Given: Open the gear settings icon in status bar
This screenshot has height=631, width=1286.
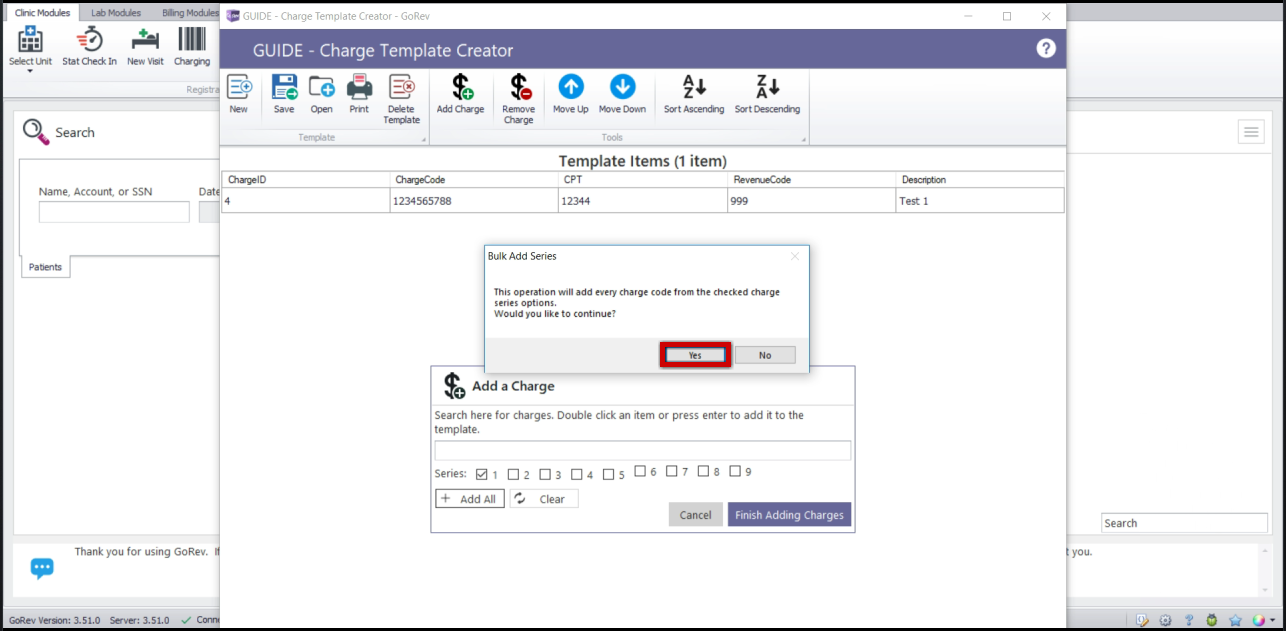Looking at the screenshot, I should [x=1165, y=620].
